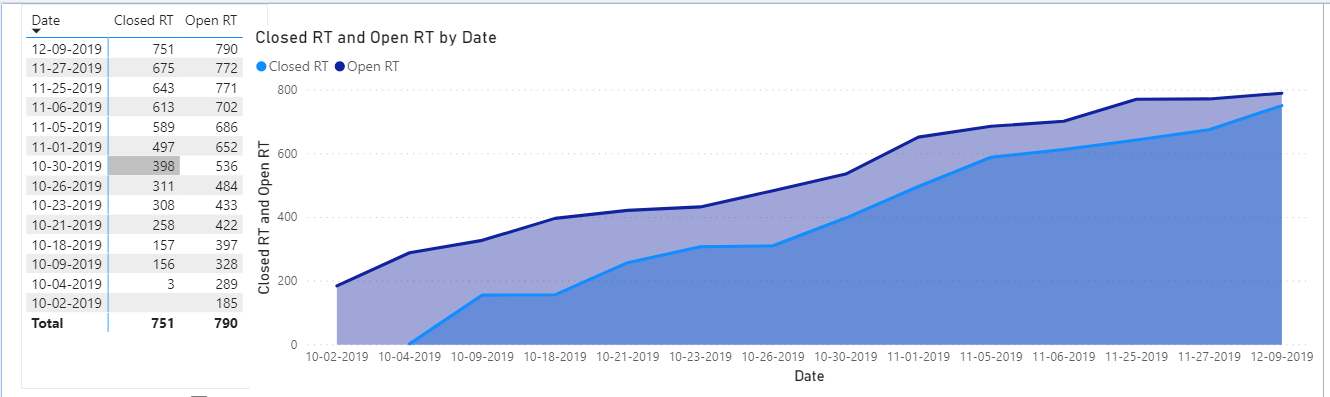The height and width of the screenshot is (397, 1330).
Task: Select table row date 12-09-2019
Action: pos(67,48)
